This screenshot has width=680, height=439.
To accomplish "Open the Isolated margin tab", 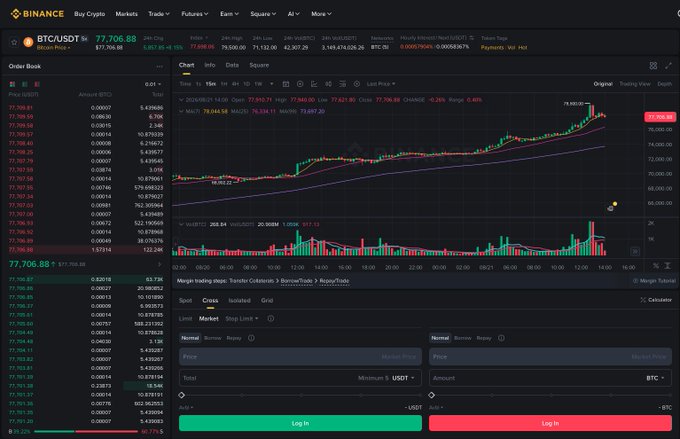I will tap(239, 300).
